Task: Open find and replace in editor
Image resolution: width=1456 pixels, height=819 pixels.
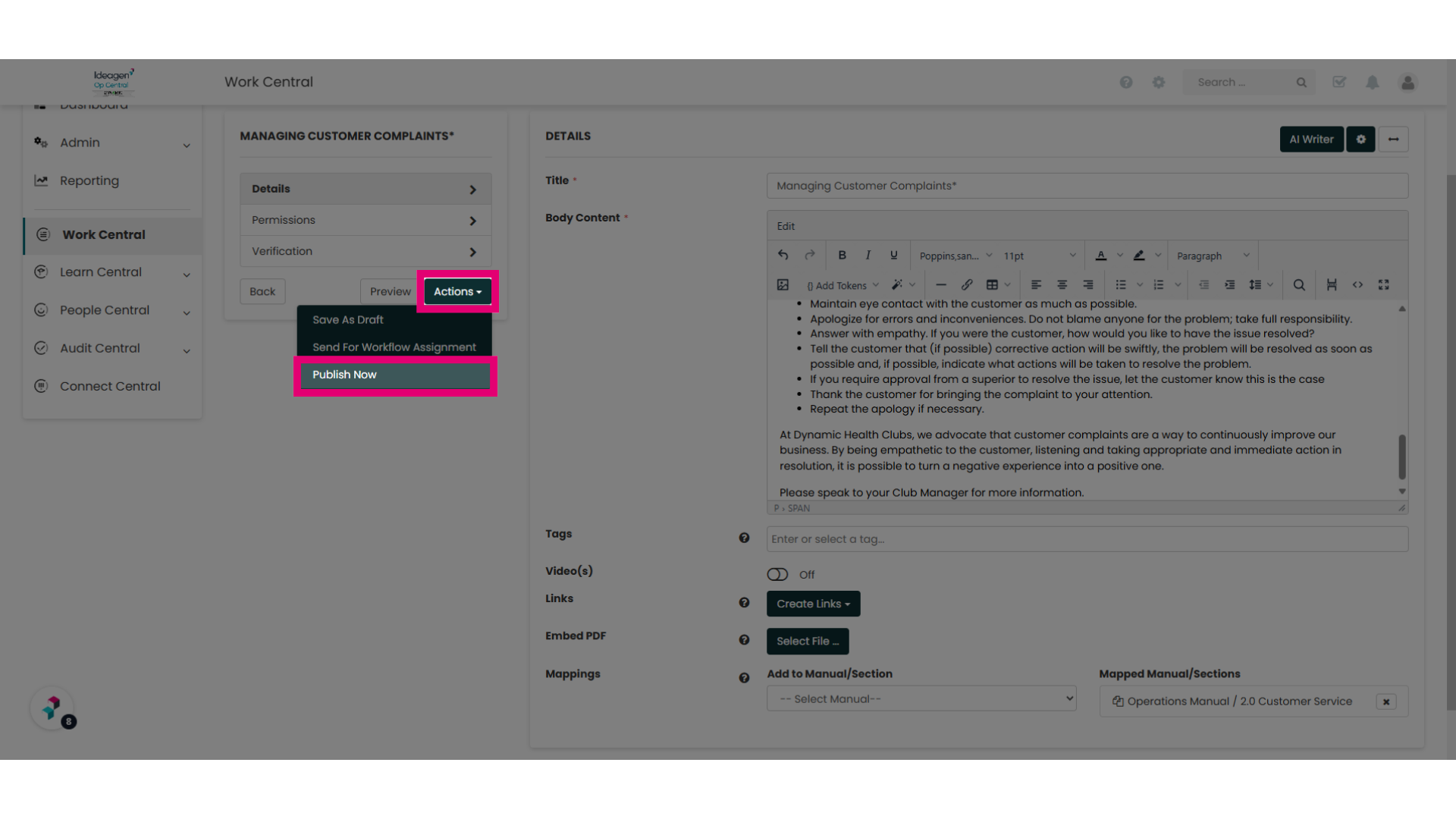Action: pyautogui.click(x=1299, y=284)
